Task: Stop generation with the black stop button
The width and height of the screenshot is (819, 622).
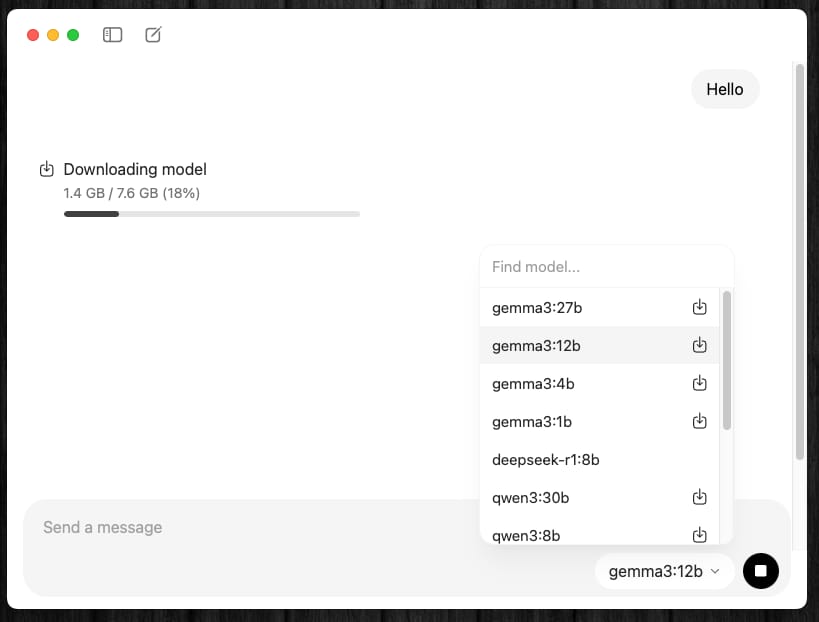Action: coord(761,571)
